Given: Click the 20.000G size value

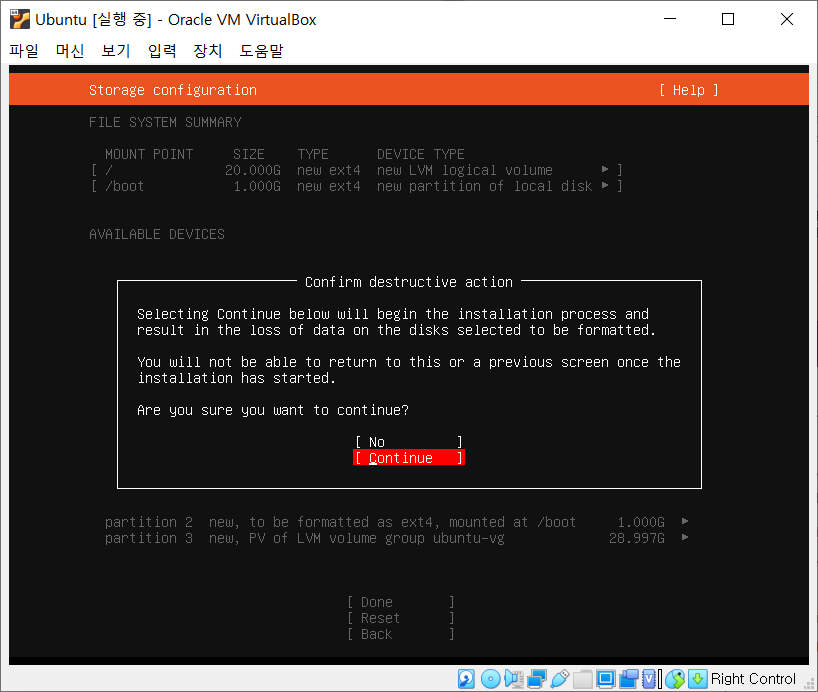Looking at the screenshot, I should 253,170.
